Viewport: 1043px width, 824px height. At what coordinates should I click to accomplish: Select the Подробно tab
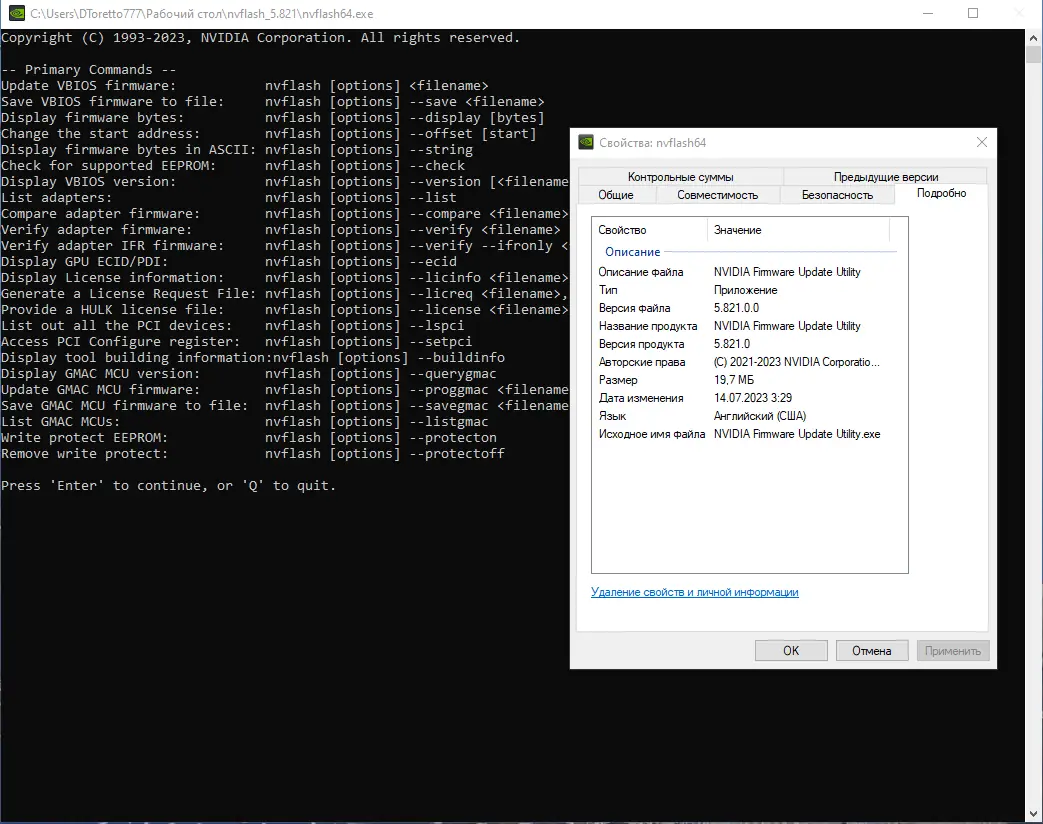(941, 194)
